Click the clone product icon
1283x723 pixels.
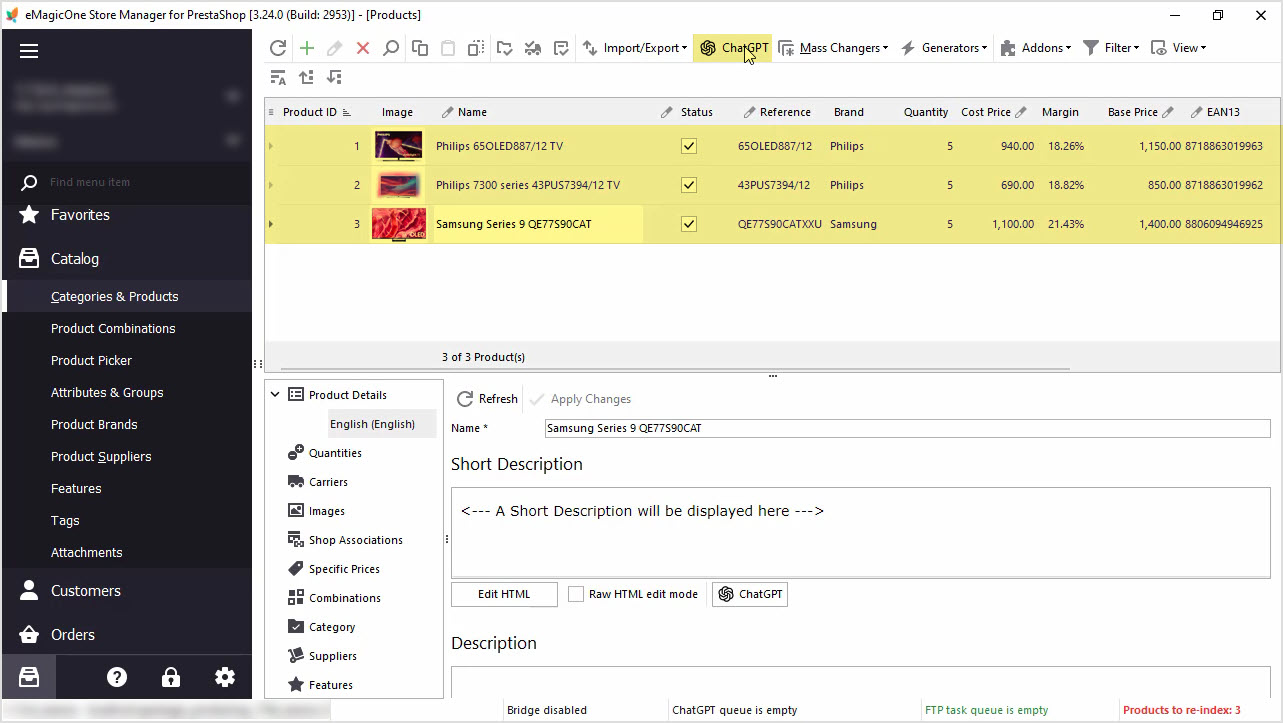pyautogui.click(x=476, y=48)
